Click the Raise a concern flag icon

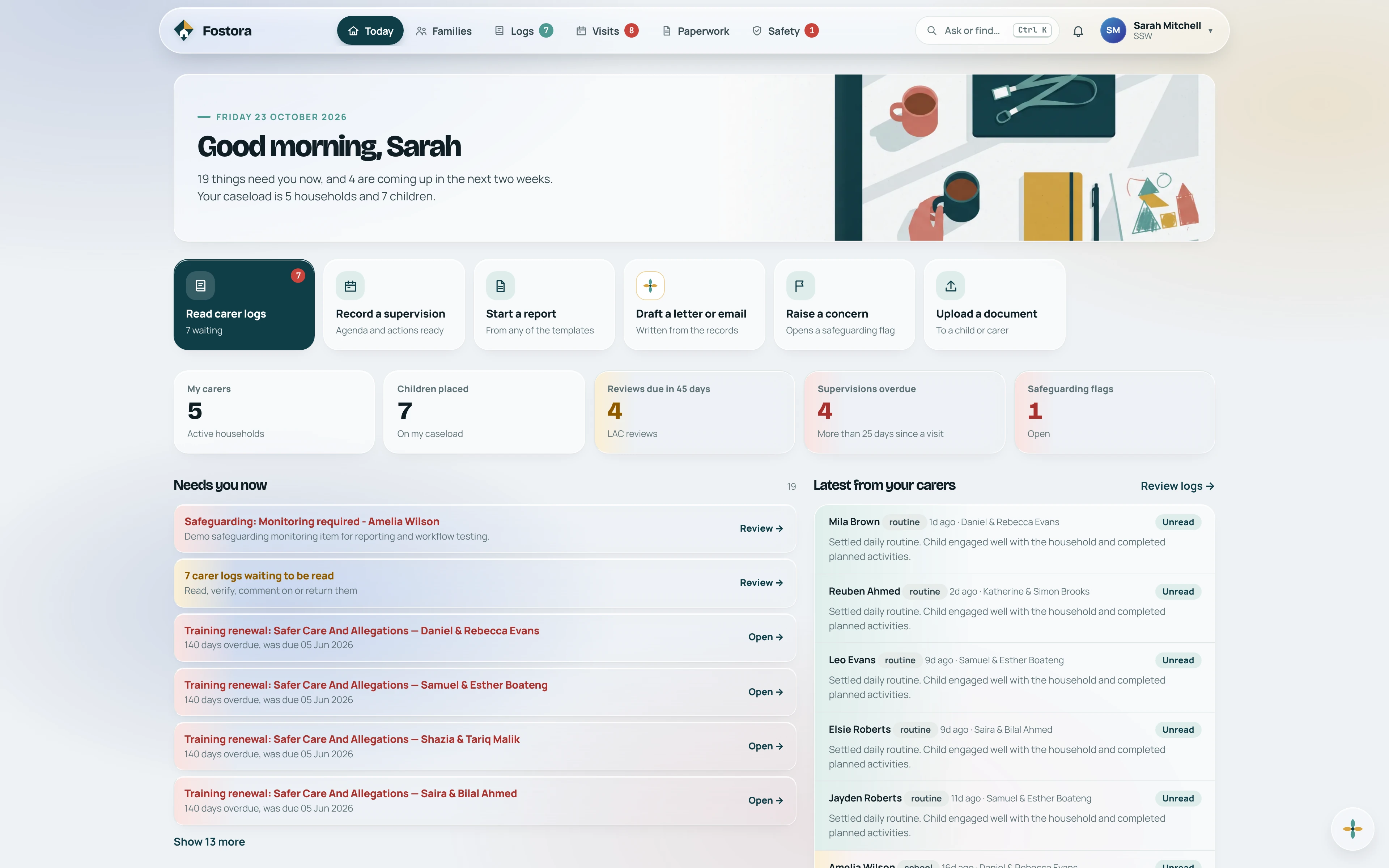click(800, 285)
